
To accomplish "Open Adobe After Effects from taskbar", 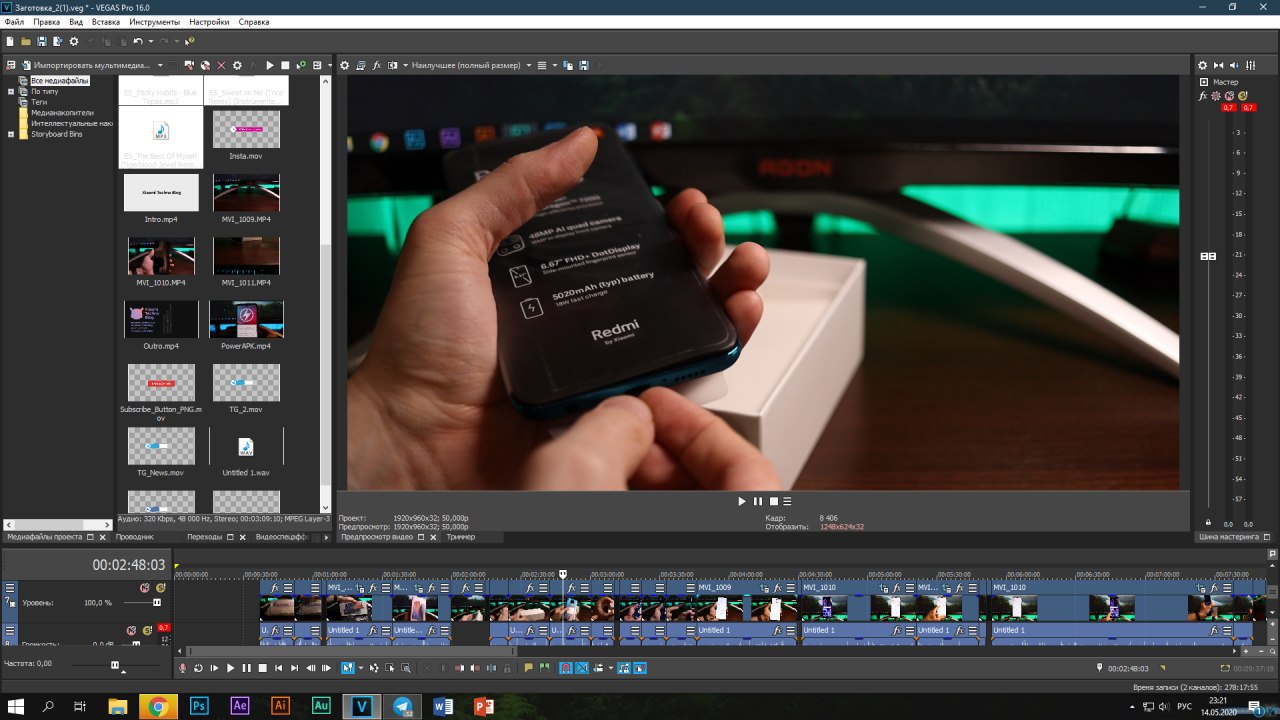I will click(239, 706).
